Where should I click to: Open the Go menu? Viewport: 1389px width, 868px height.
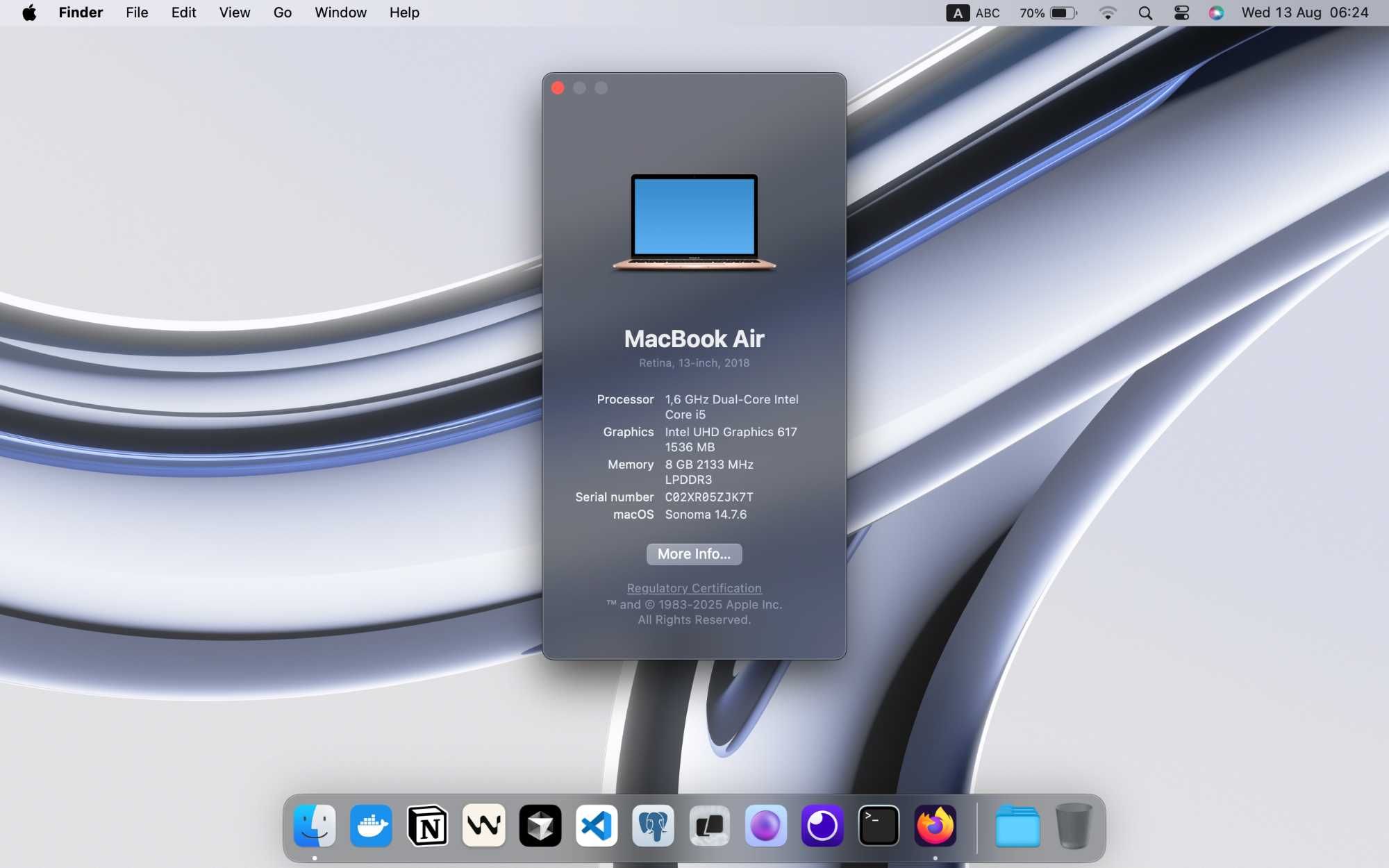pyautogui.click(x=282, y=12)
